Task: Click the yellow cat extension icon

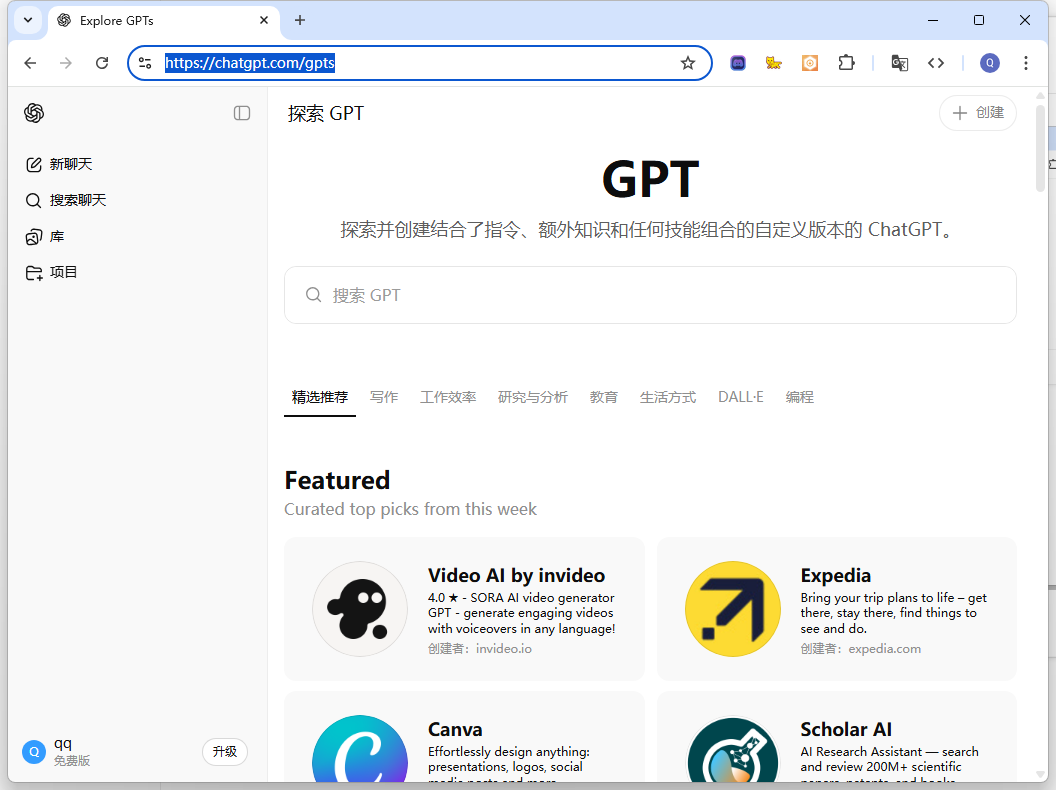Action: point(773,63)
